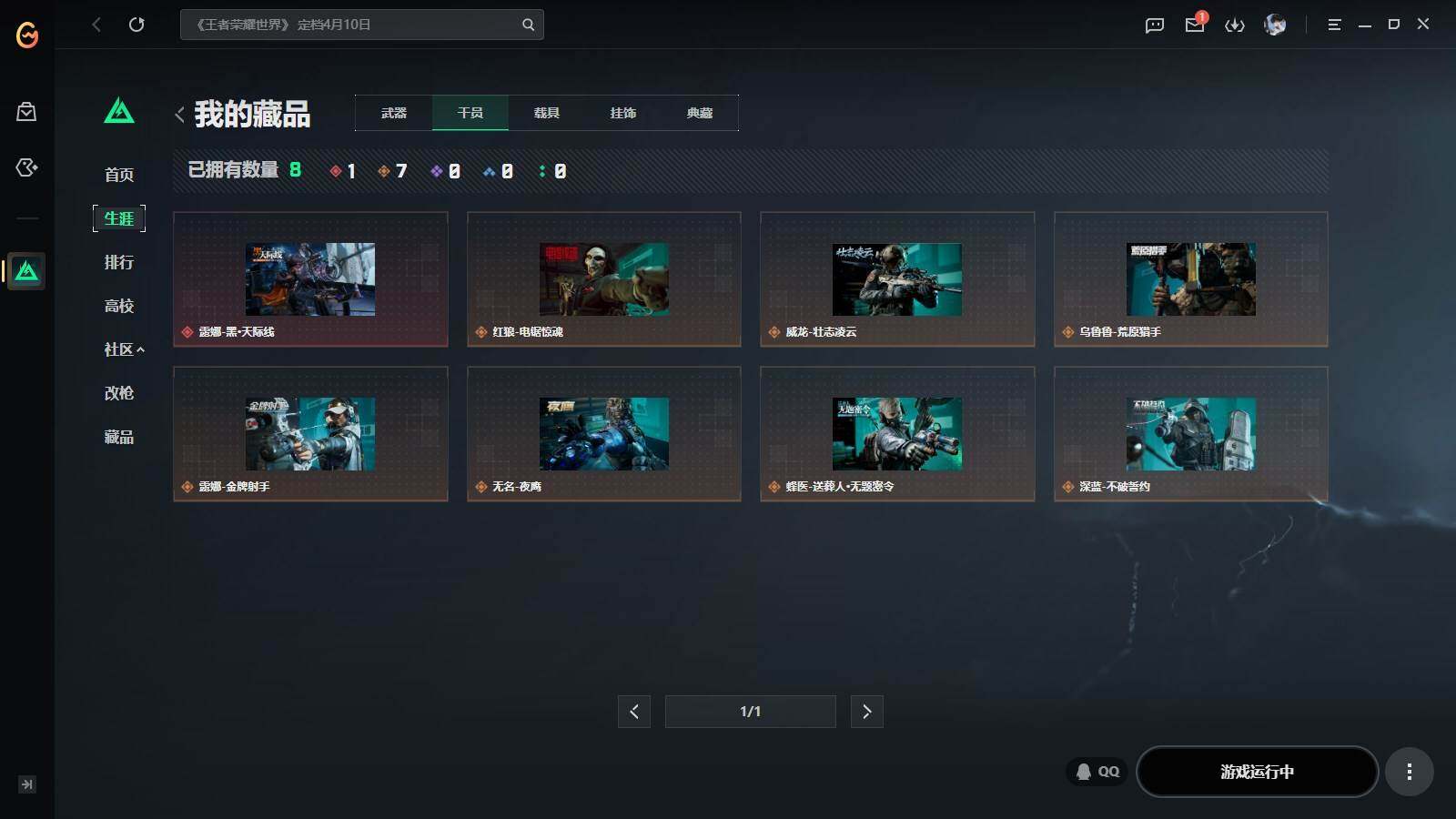Switch to the 典藏 tab
This screenshot has width=1456, height=819.
point(700,113)
